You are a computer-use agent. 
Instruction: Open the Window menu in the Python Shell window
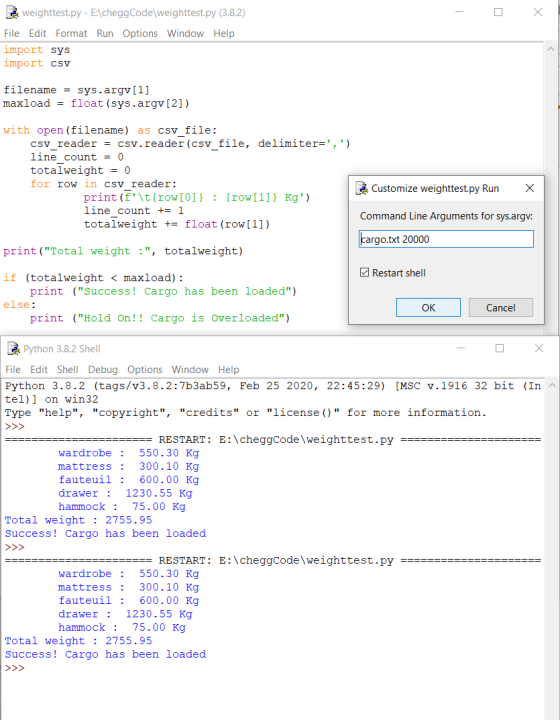[190, 370]
